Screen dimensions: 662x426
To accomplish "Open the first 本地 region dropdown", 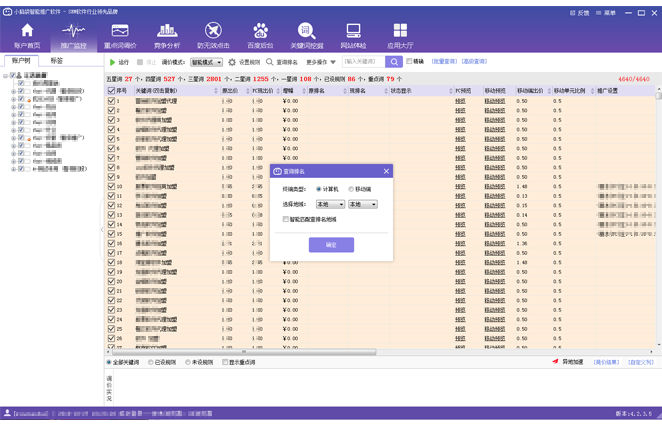I will pos(329,204).
